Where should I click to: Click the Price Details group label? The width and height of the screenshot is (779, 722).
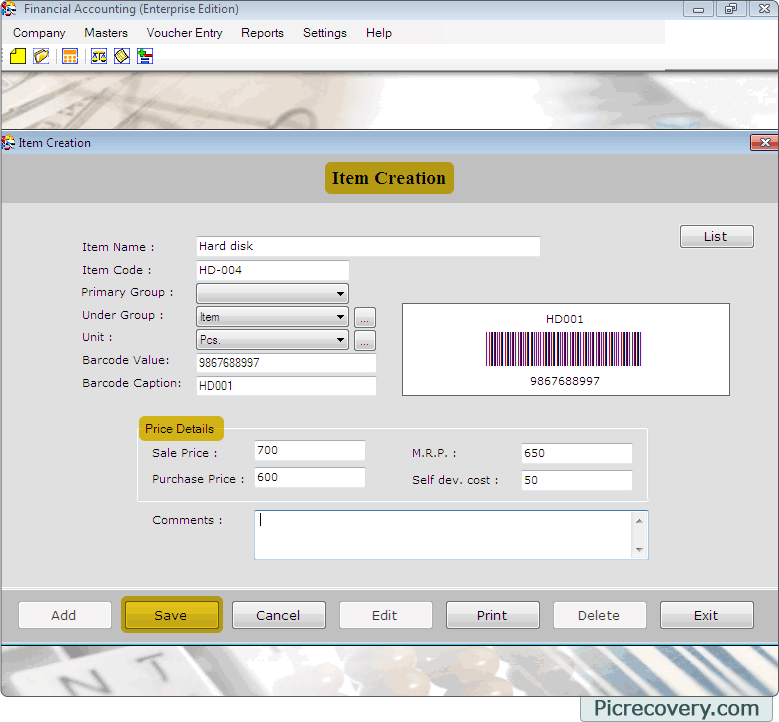point(181,429)
